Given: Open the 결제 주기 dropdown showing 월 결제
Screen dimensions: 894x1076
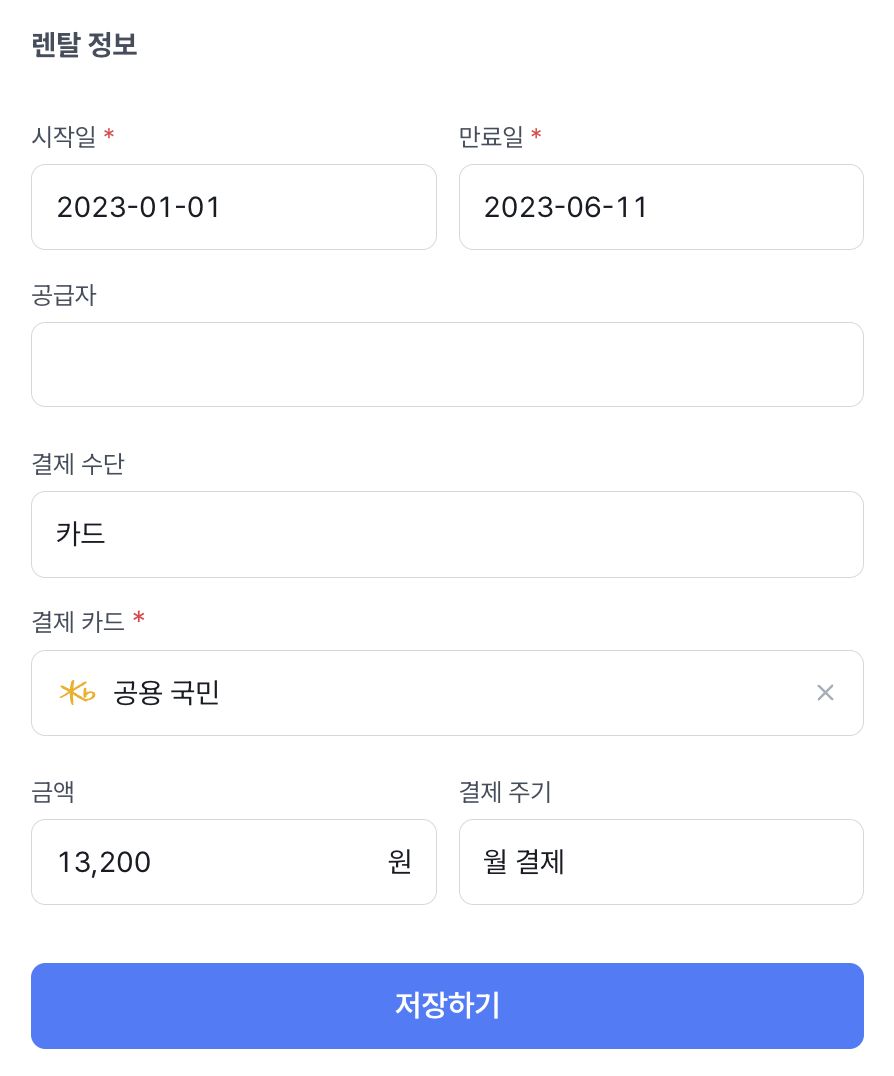Looking at the screenshot, I should tap(661, 862).
